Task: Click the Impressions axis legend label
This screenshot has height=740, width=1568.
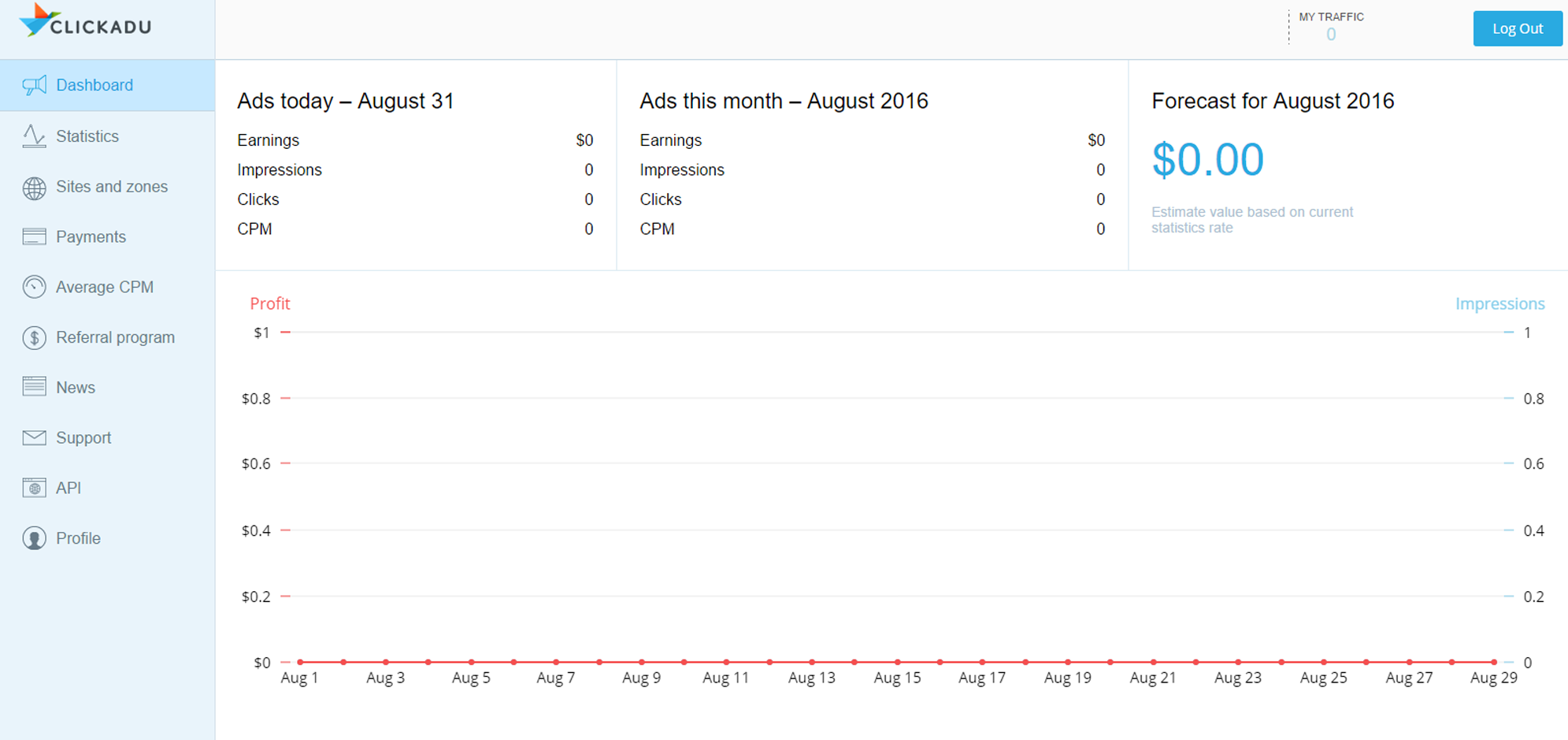Action: (1499, 303)
